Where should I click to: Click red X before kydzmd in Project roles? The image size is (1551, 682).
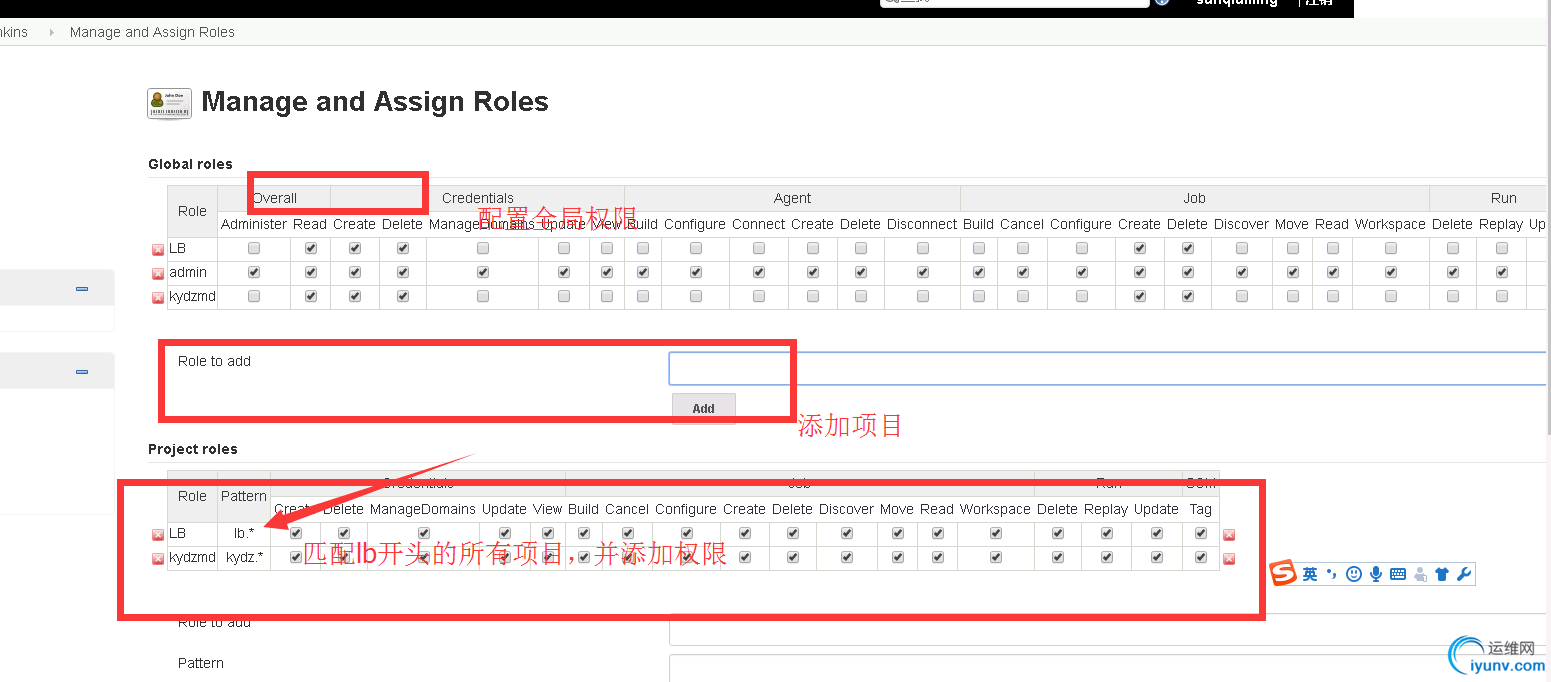[x=157, y=559]
